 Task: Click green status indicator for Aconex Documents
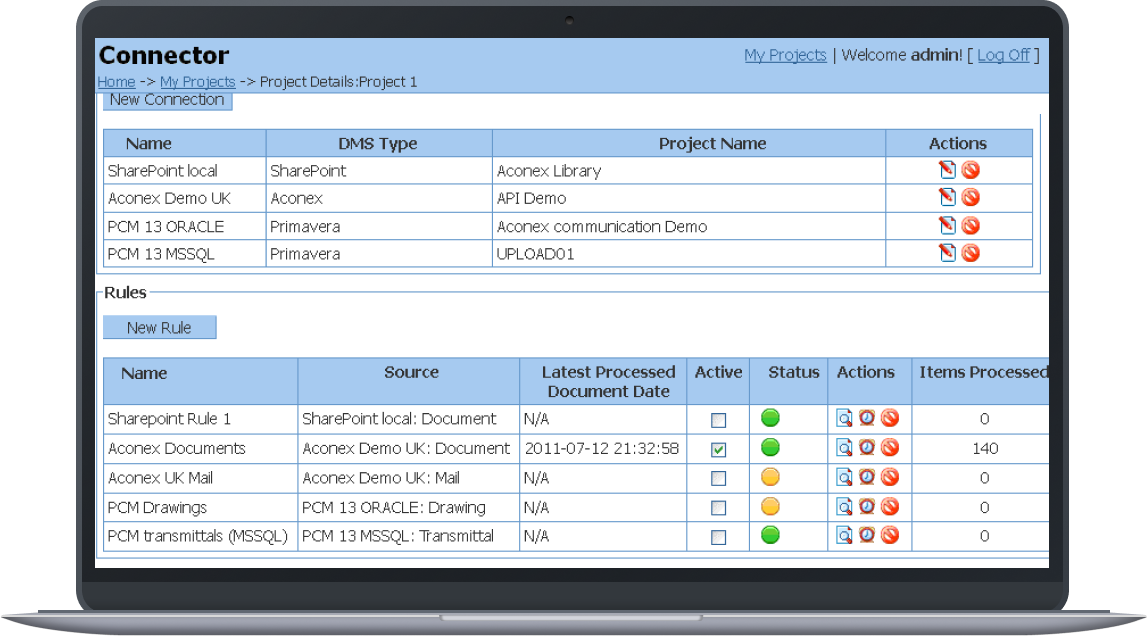coord(770,447)
